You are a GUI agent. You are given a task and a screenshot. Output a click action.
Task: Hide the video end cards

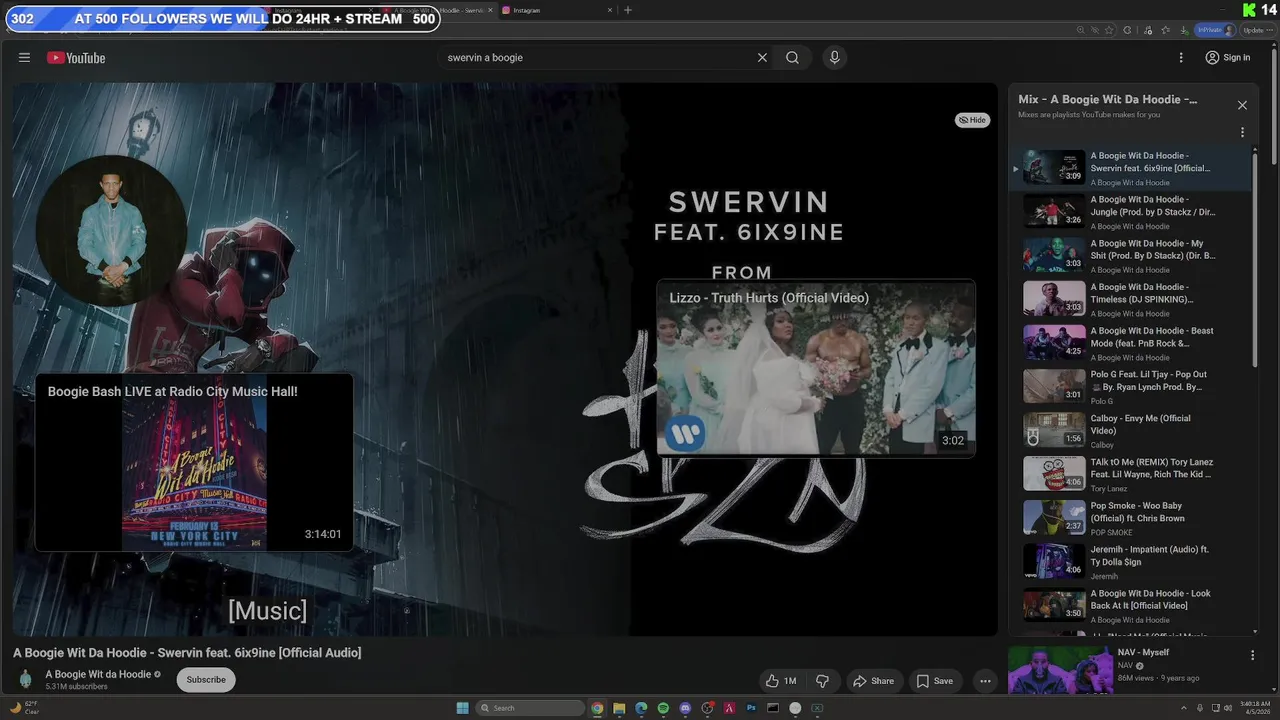pos(972,120)
